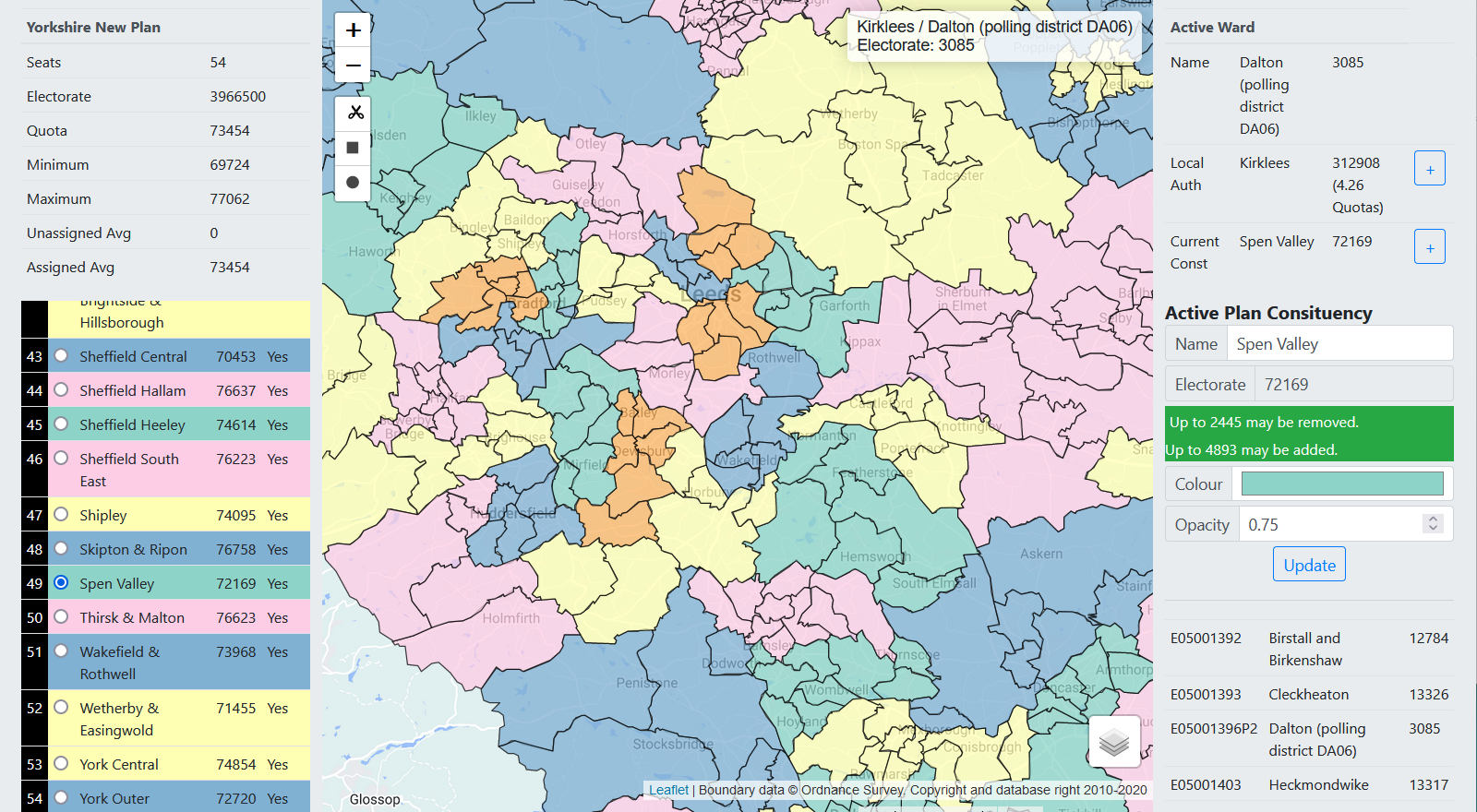Select the York Central radio button
This screenshot has width=1477, height=812.
tap(61, 764)
